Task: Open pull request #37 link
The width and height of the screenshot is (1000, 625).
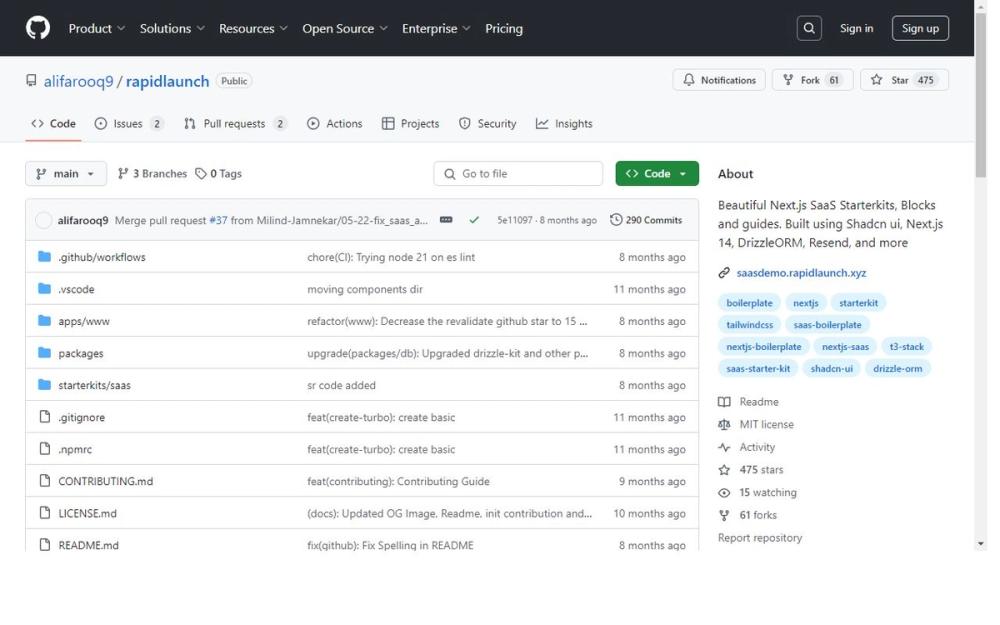Action: [218, 220]
